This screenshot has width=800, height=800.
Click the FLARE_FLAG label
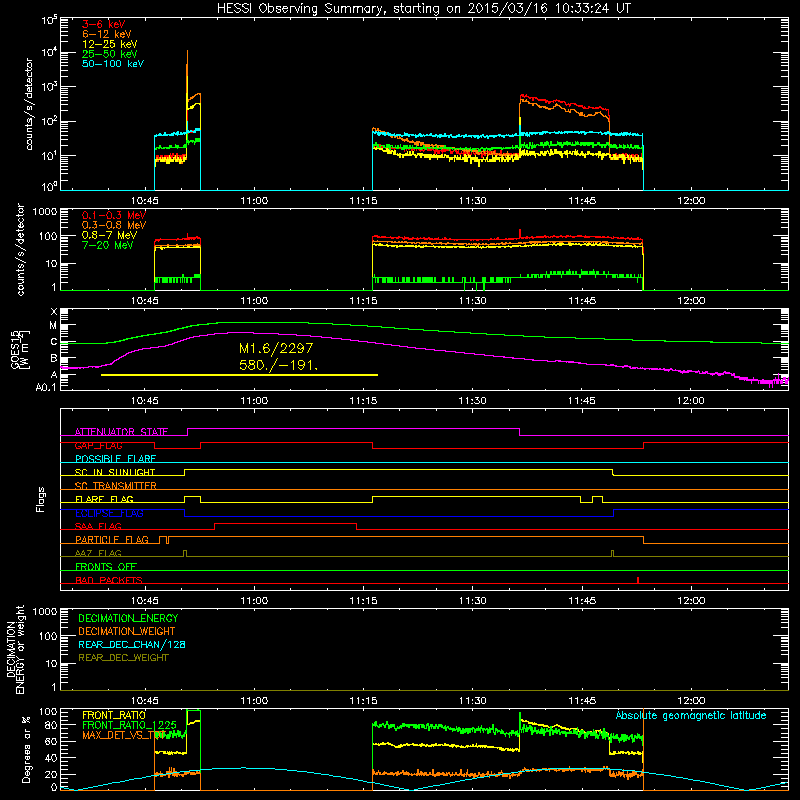click(x=104, y=499)
